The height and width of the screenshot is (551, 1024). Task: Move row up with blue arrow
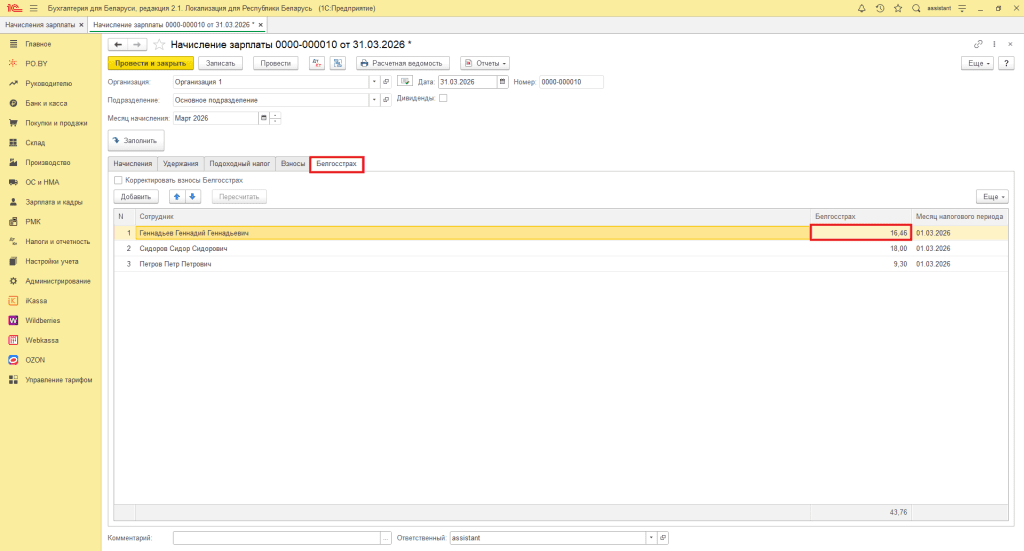[177, 197]
